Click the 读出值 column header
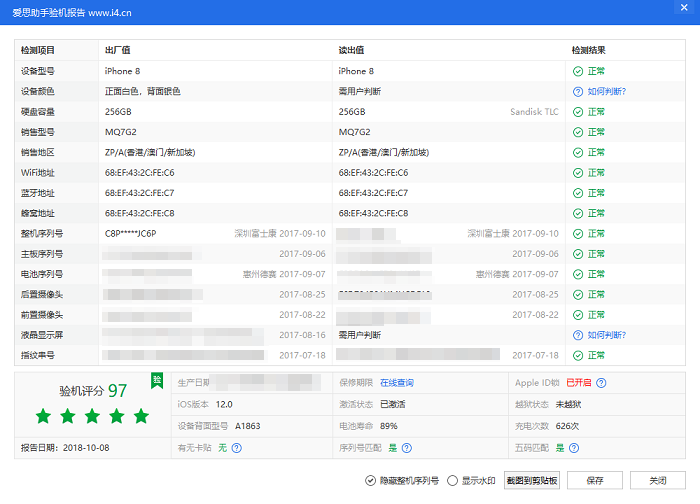 [x=351, y=50]
